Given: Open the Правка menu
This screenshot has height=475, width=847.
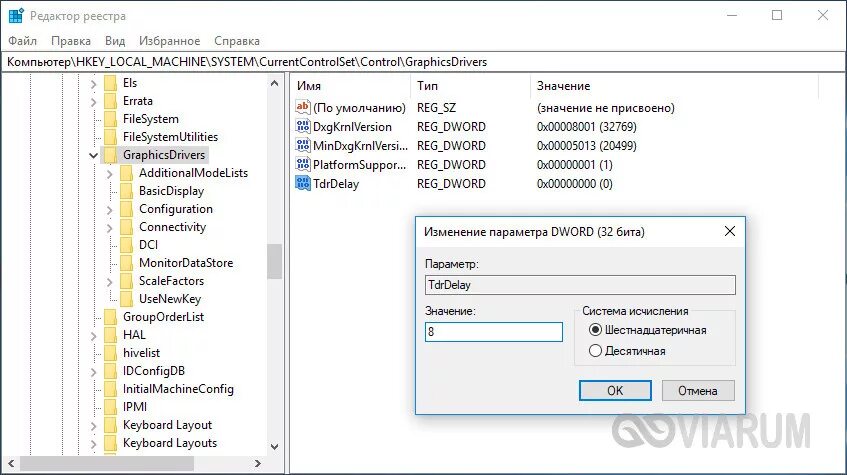Looking at the screenshot, I should [71, 41].
